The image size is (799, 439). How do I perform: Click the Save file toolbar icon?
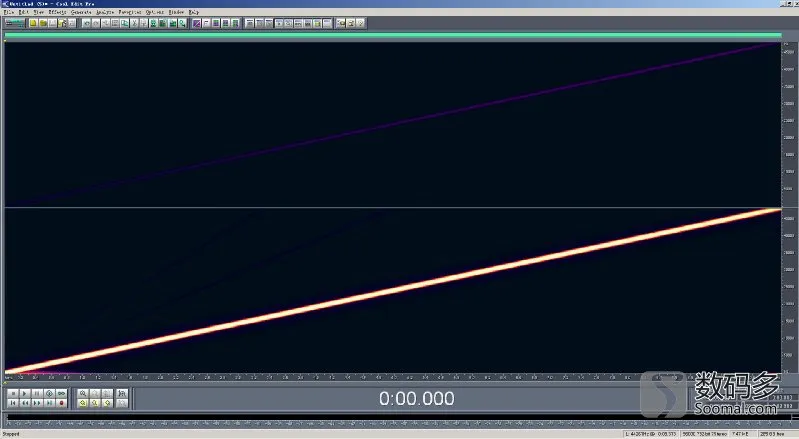pyautogui.click(x=52, y=23)
